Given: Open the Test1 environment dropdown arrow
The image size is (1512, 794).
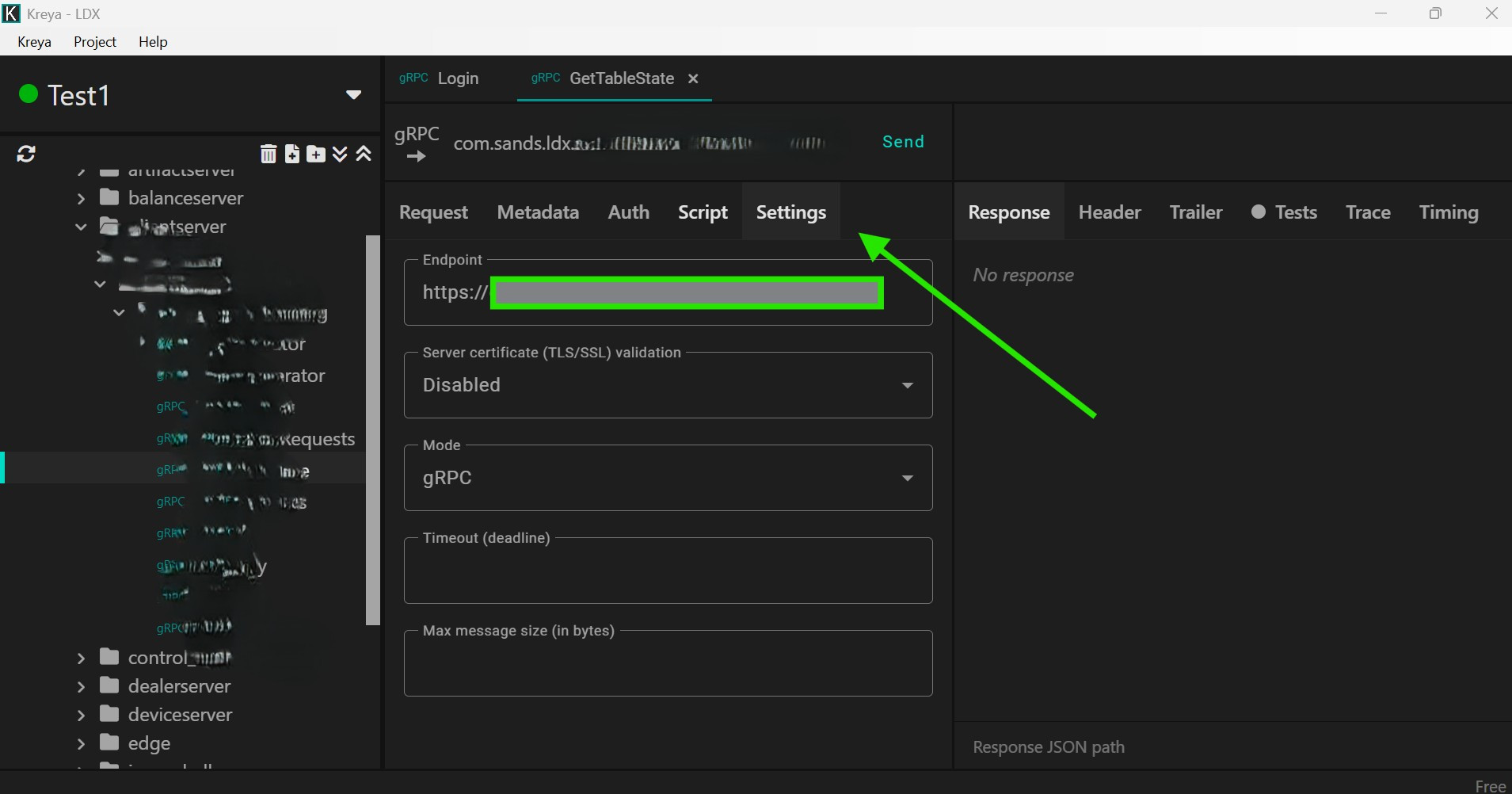Looking at the screenshot, I should [x=354, y=95].
